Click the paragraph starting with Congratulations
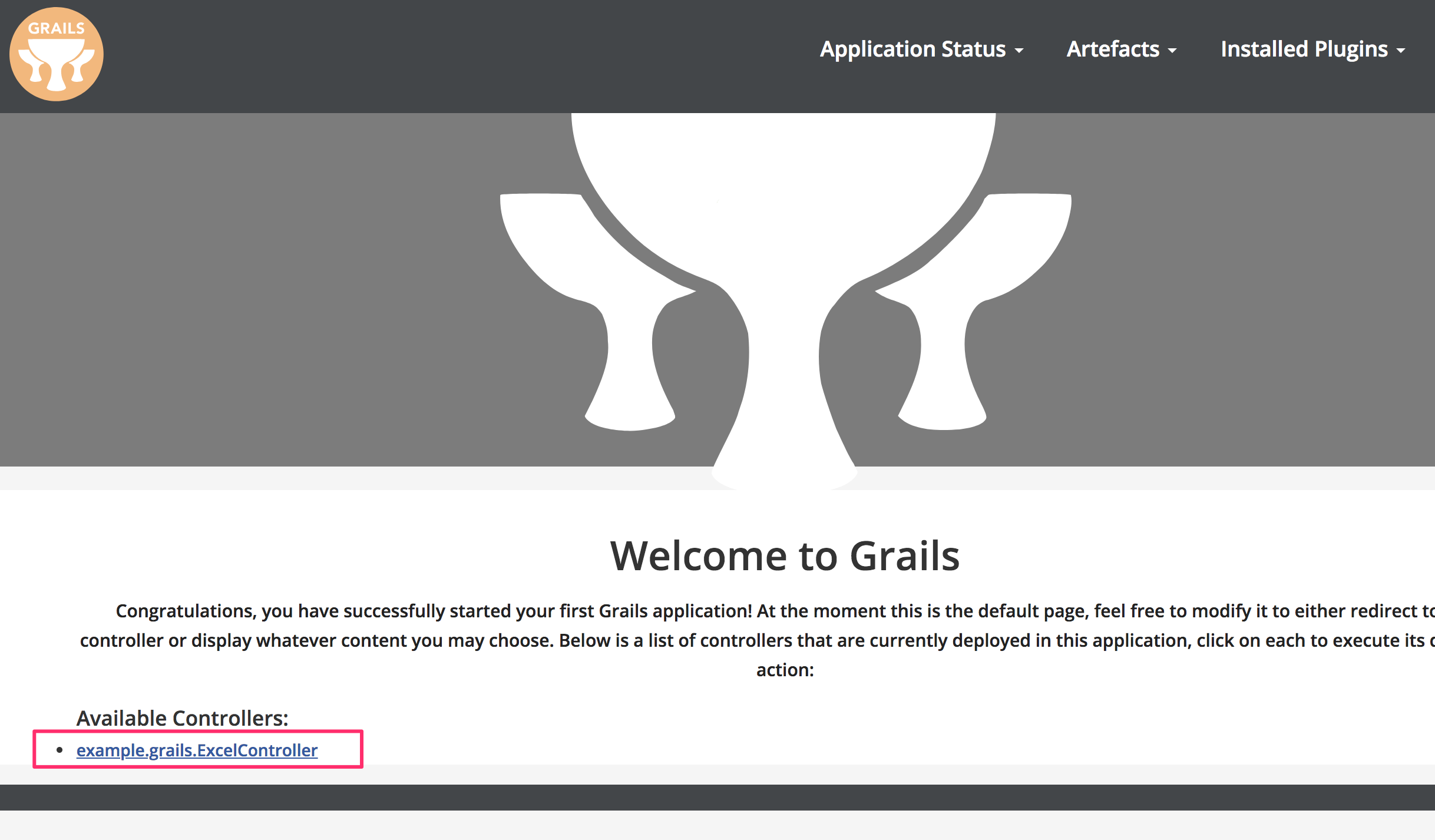This screenshot has height=840, width=1435. 758,640
